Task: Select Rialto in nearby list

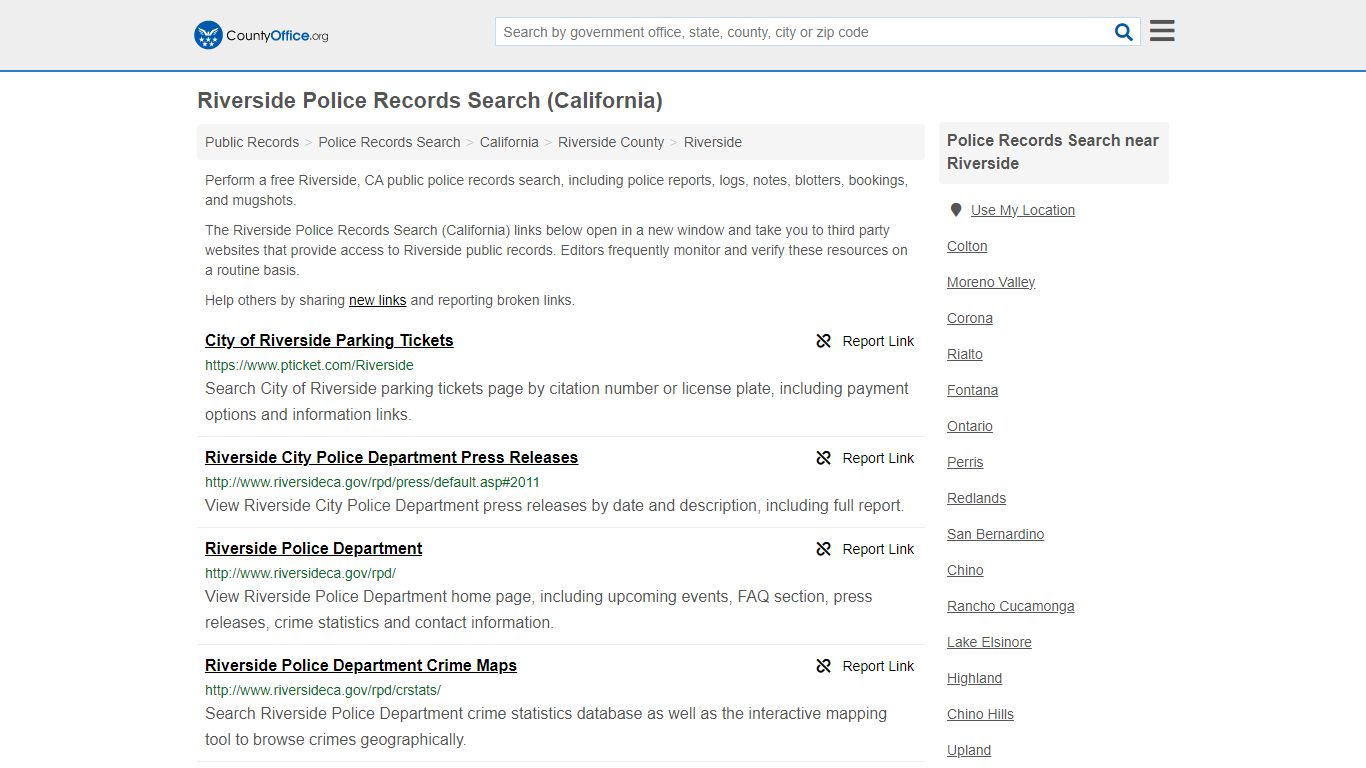Action: coord(965,354)
